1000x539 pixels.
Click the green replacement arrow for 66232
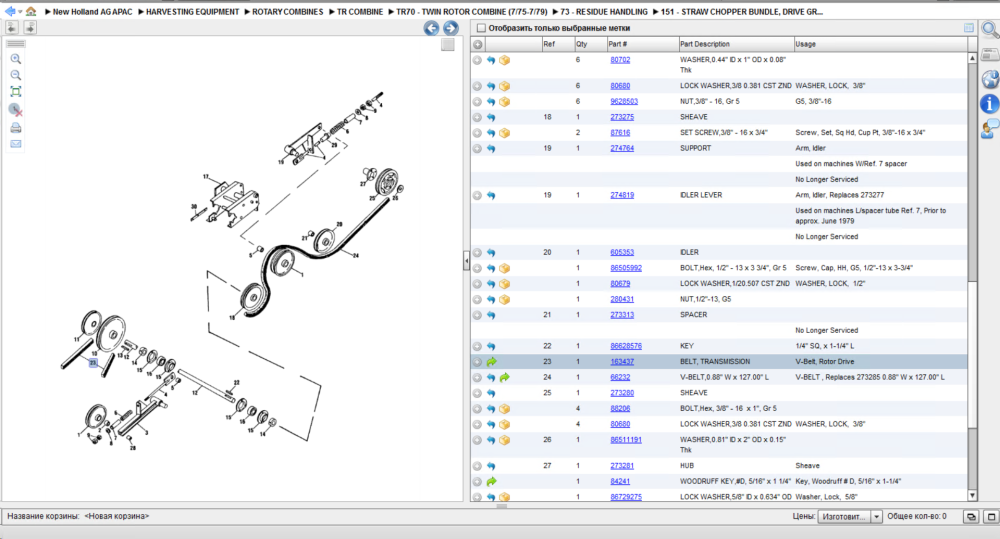(x=504, y=378)
